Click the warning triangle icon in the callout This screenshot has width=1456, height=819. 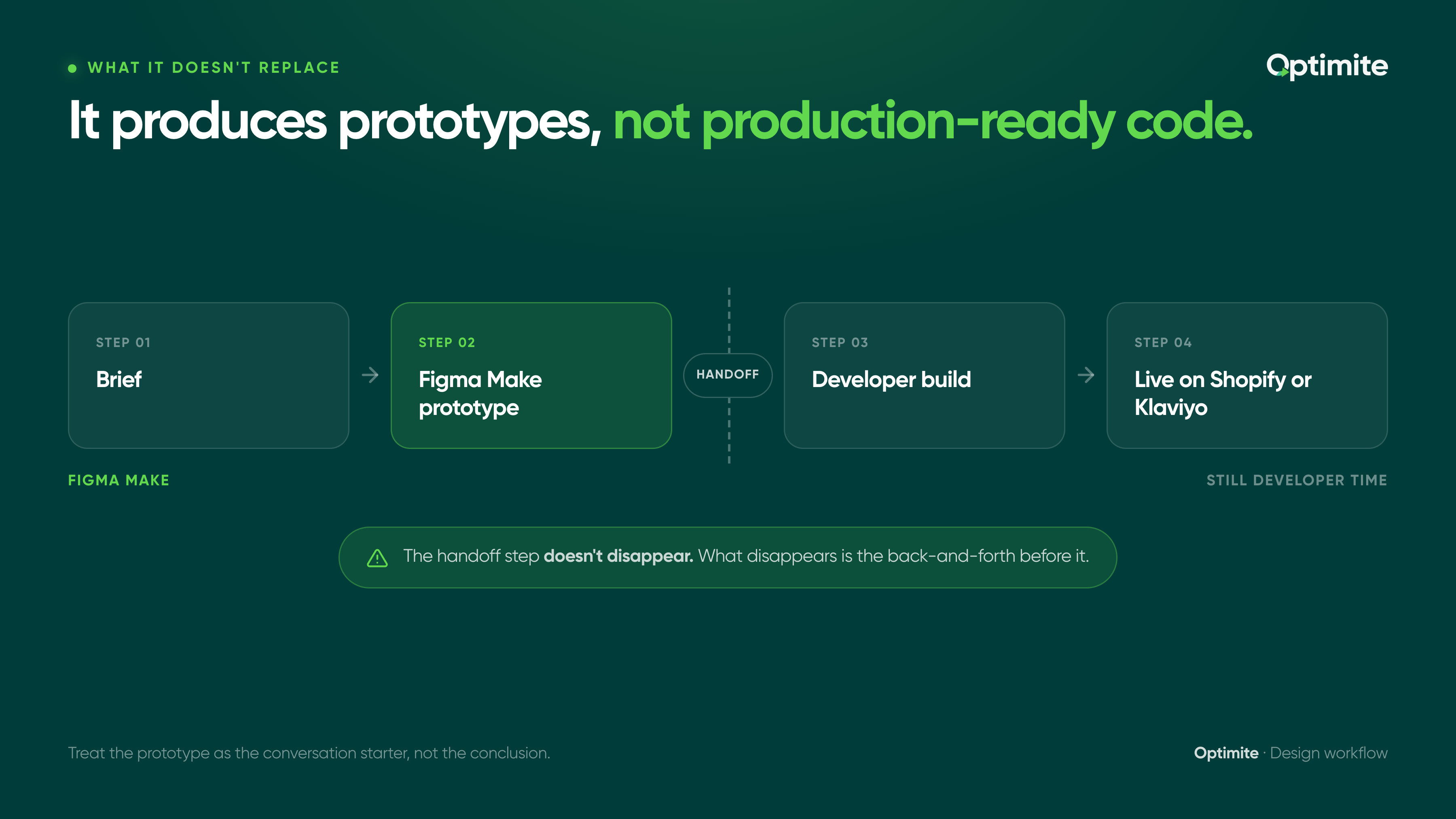pos(377,558)
